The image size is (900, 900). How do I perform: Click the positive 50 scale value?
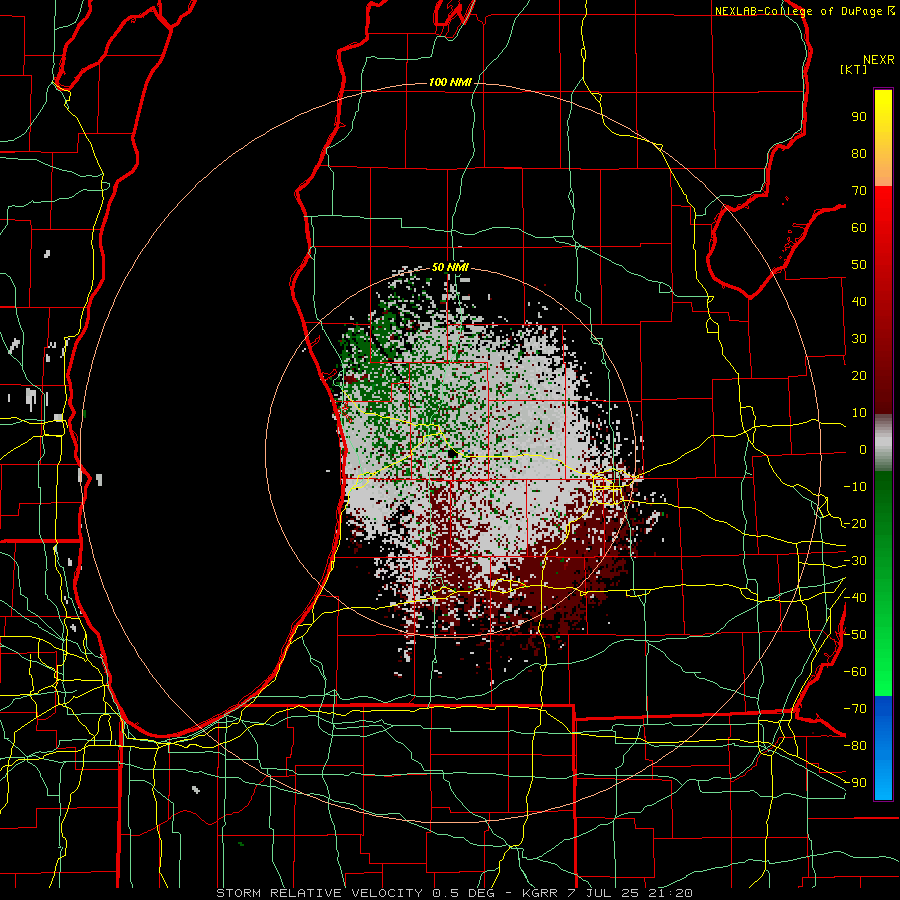pos(859,265)
